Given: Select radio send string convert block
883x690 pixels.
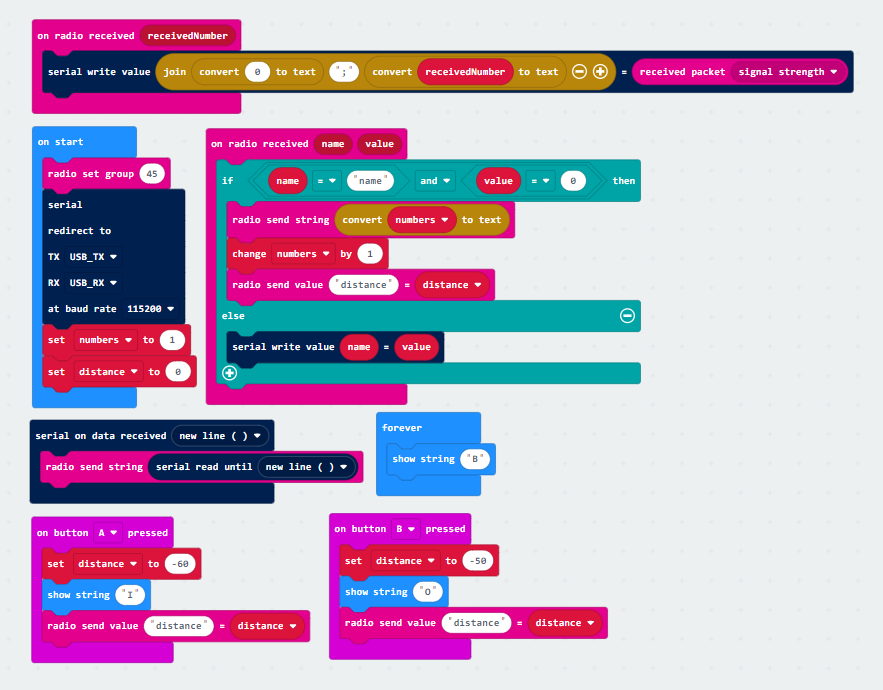Looking at the screenshot, I should pyautogui.click(x=280, y=220).
